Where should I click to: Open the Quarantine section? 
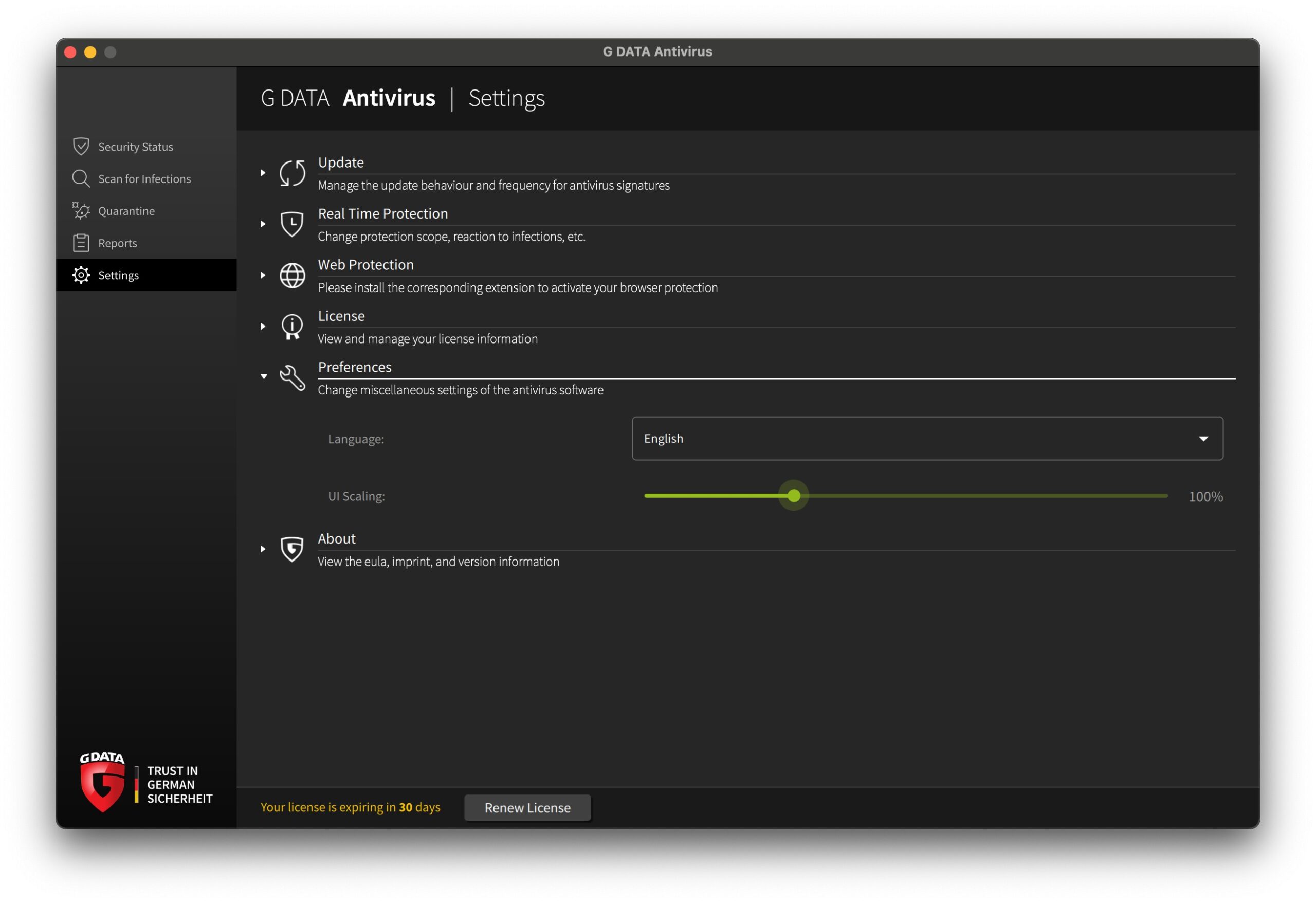click(x=147, y=211)
